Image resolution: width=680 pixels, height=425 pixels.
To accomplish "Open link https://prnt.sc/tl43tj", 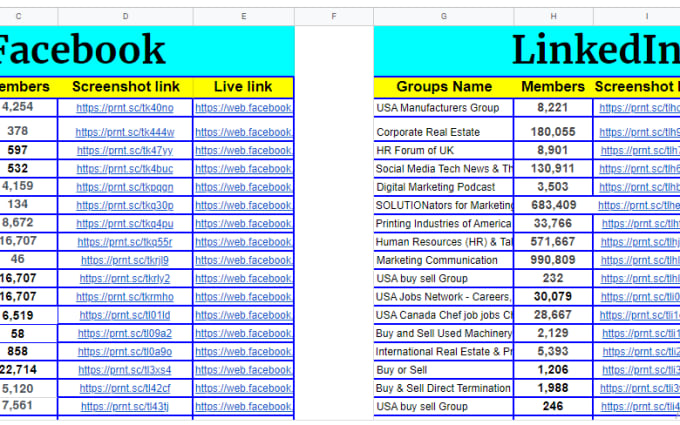I will (125, 406).
